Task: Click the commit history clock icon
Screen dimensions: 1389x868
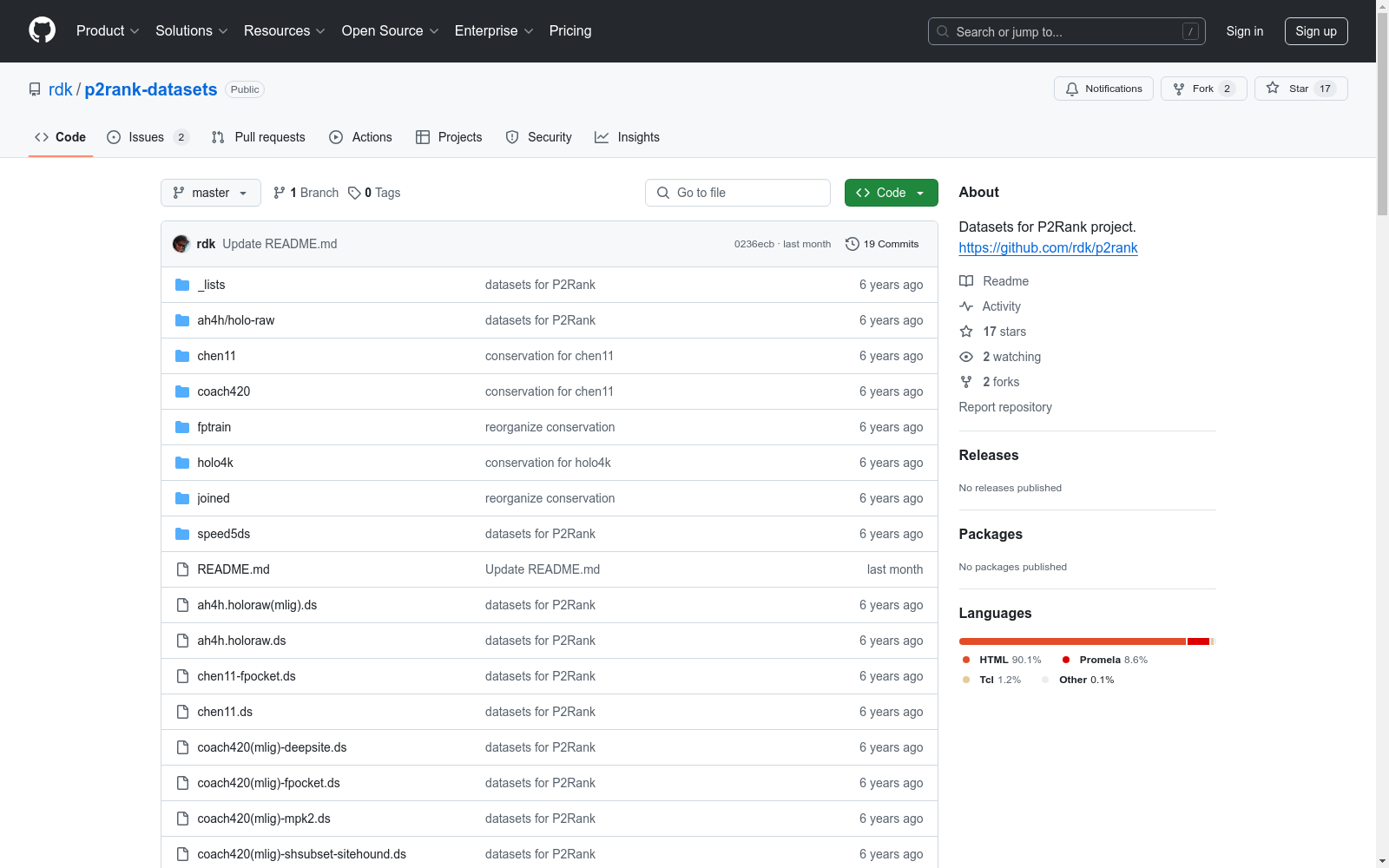Action: coord(852,244)
